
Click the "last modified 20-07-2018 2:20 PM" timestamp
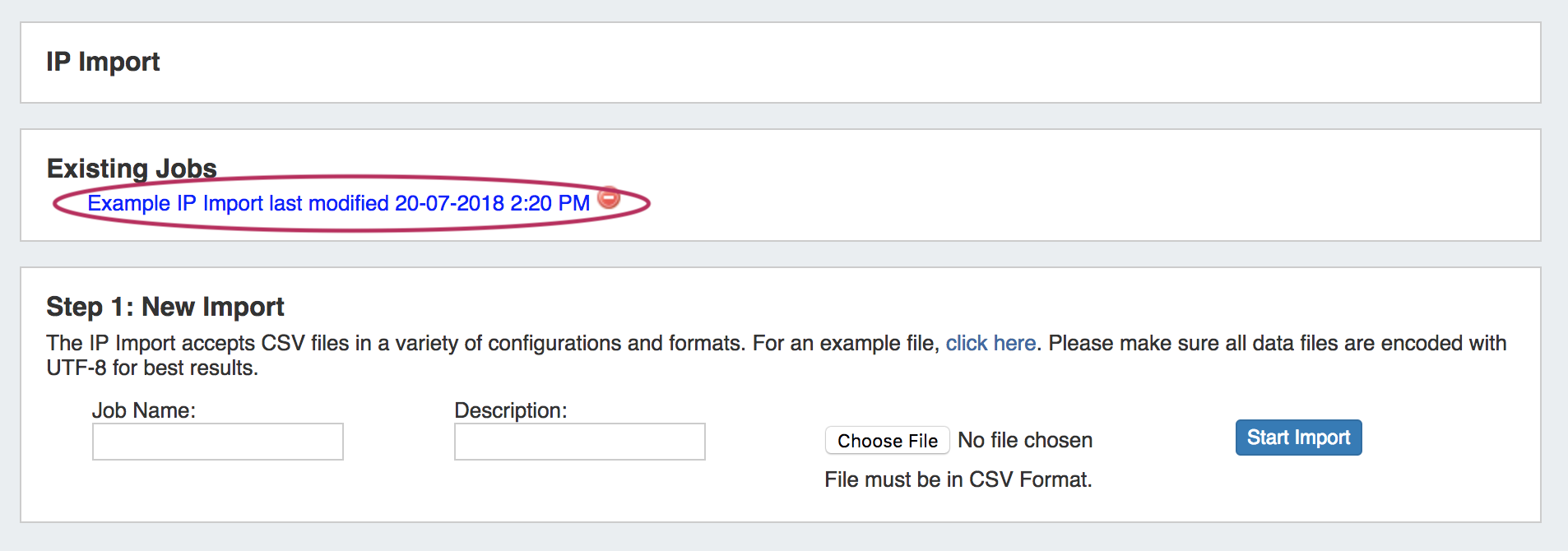[429, 203]
